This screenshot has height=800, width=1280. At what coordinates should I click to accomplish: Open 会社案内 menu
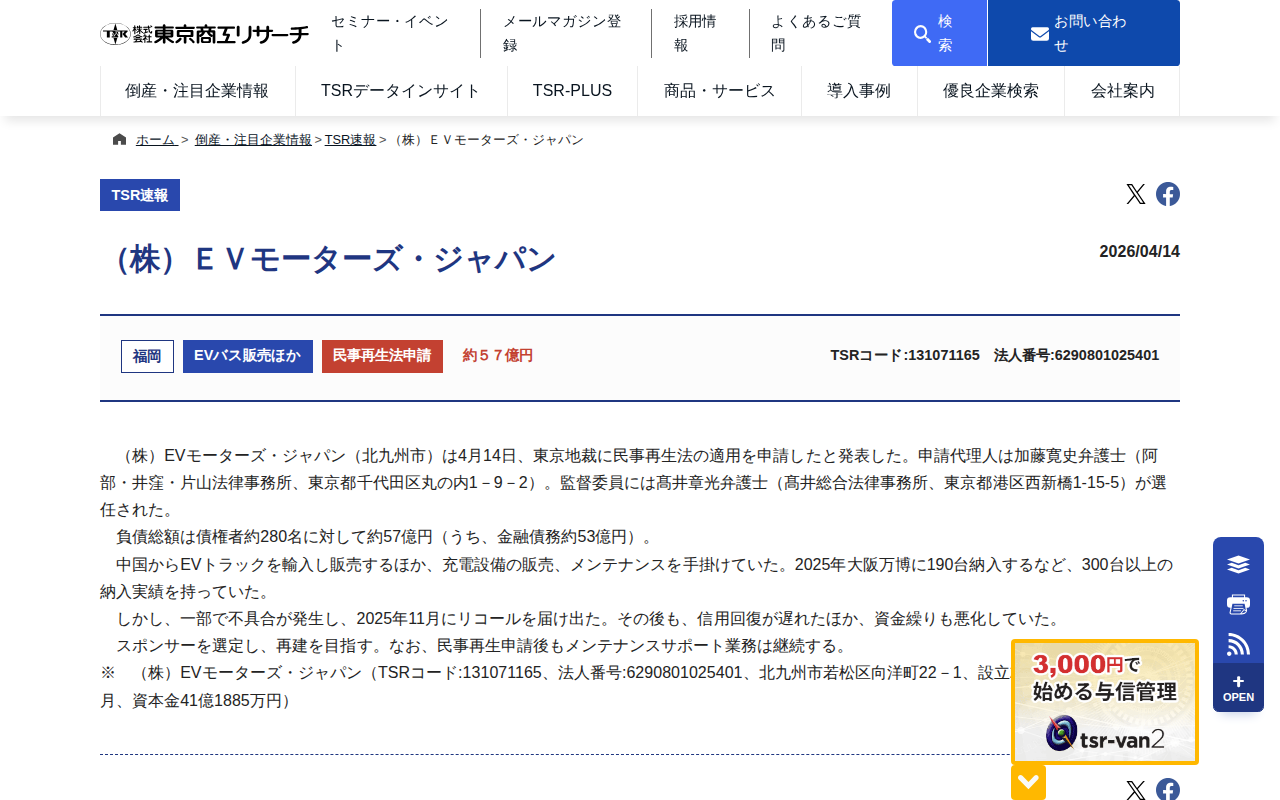click(x=1123, y=91)
